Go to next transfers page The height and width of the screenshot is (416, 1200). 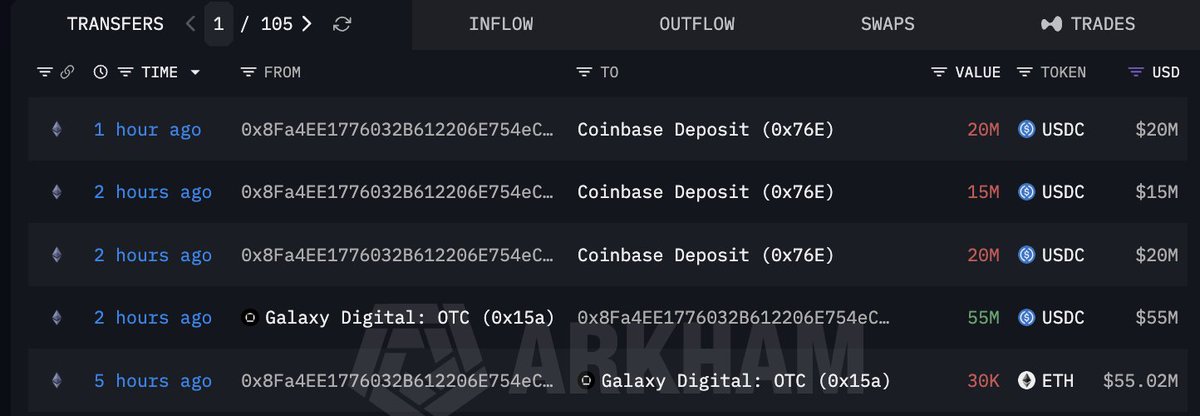306,24
